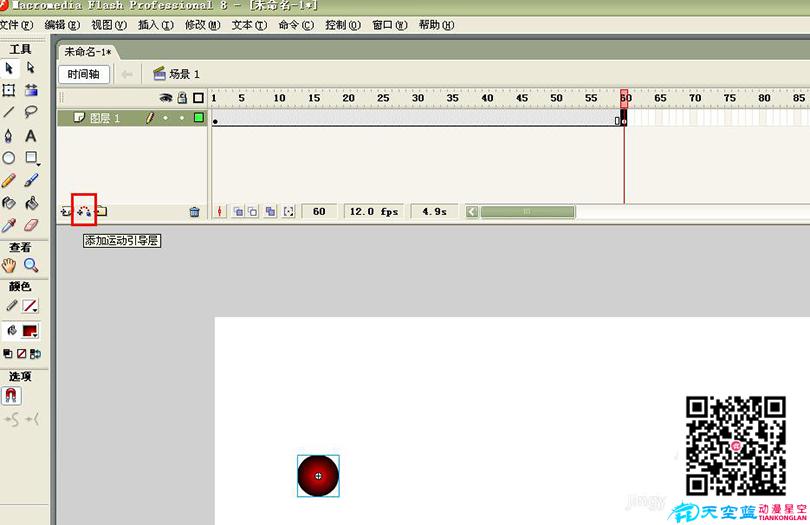810x525 pixels.
Task: Toggle show/hide all layers eye icon
Action: (165, 98)
